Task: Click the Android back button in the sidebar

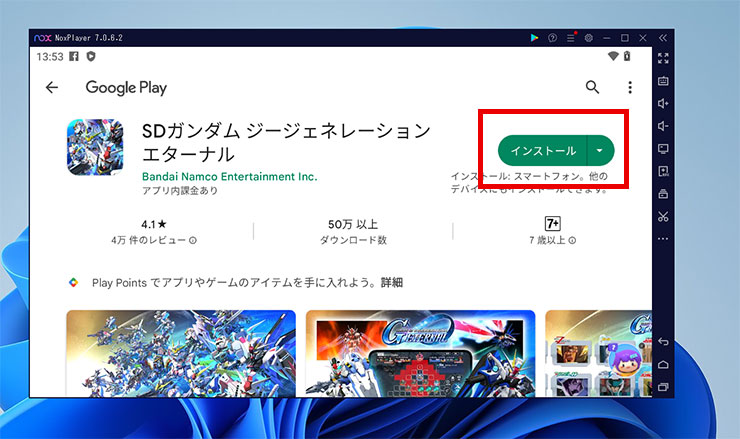Action: (x=663, y=342)
